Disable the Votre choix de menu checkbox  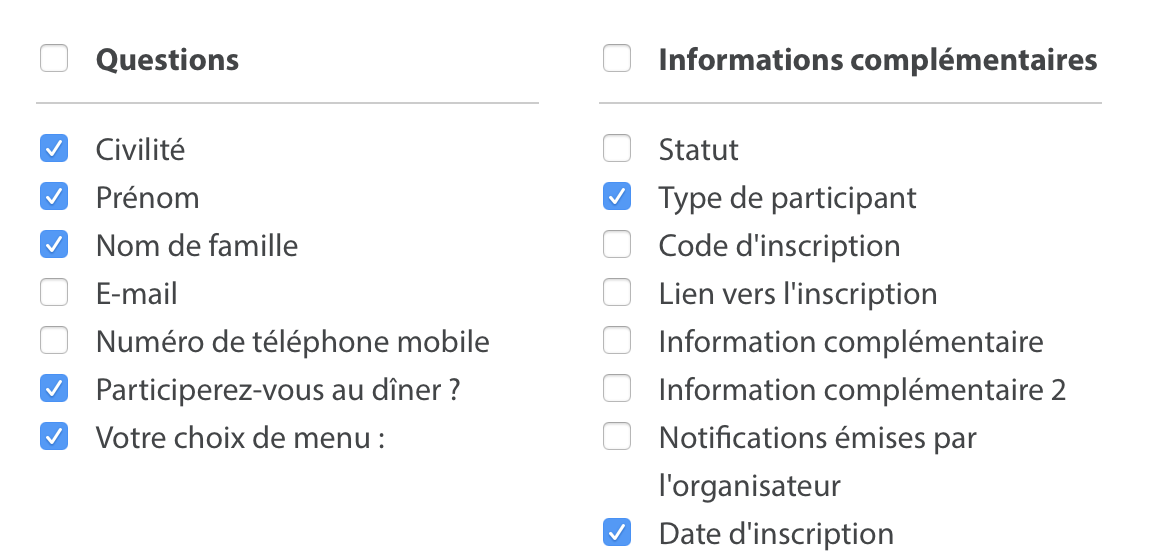point(54,437)
